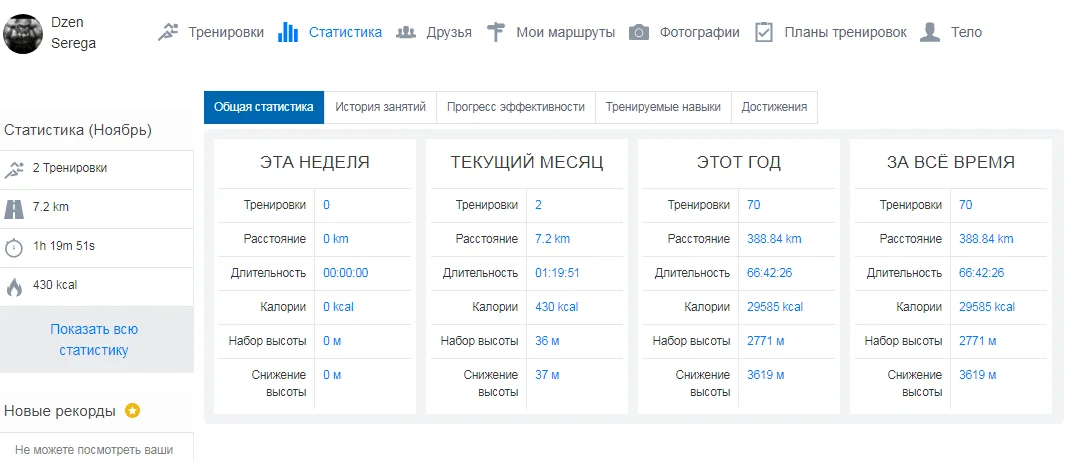Open Мои маршруты page
The height and width of the screenshot is (461, 1066).
pyautogui.click(x=566, y=32)
